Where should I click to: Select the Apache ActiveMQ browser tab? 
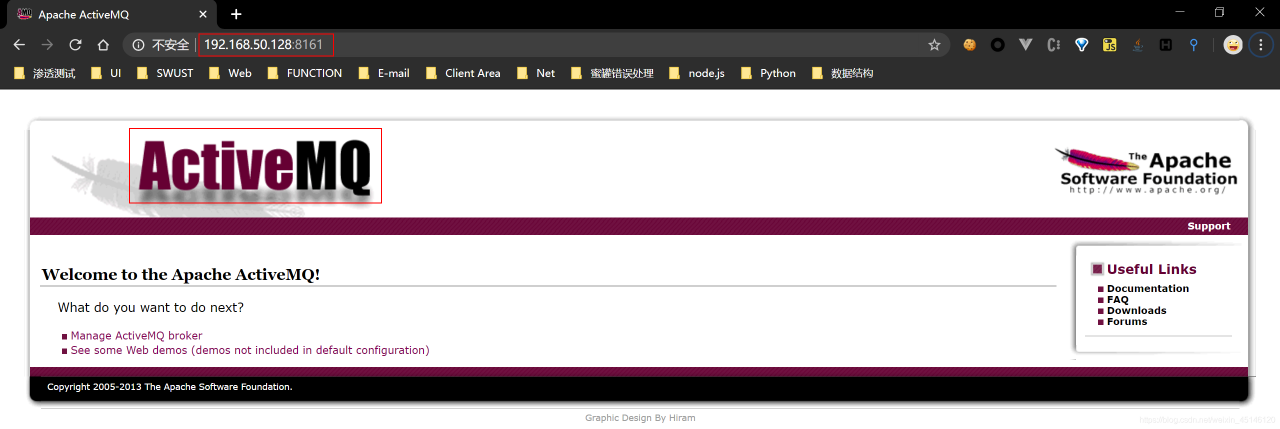click(x=112, y=15)
